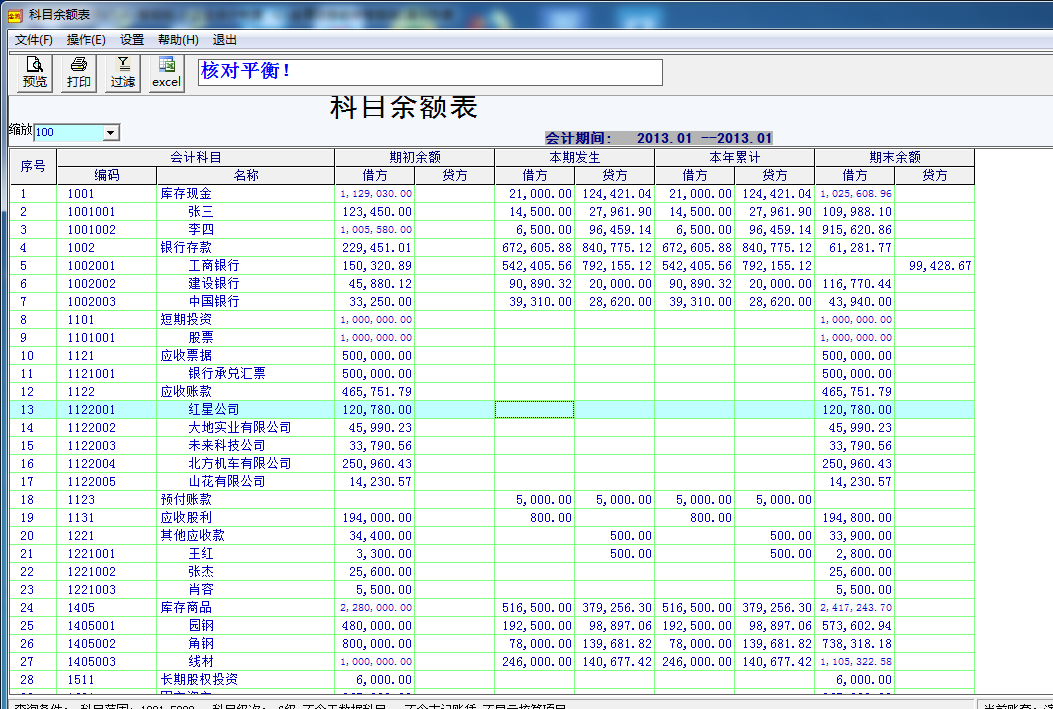Select the 北方机车有限公司 row name
The width and height of the screenshot is (1053, 709).
tap(240, 464)
